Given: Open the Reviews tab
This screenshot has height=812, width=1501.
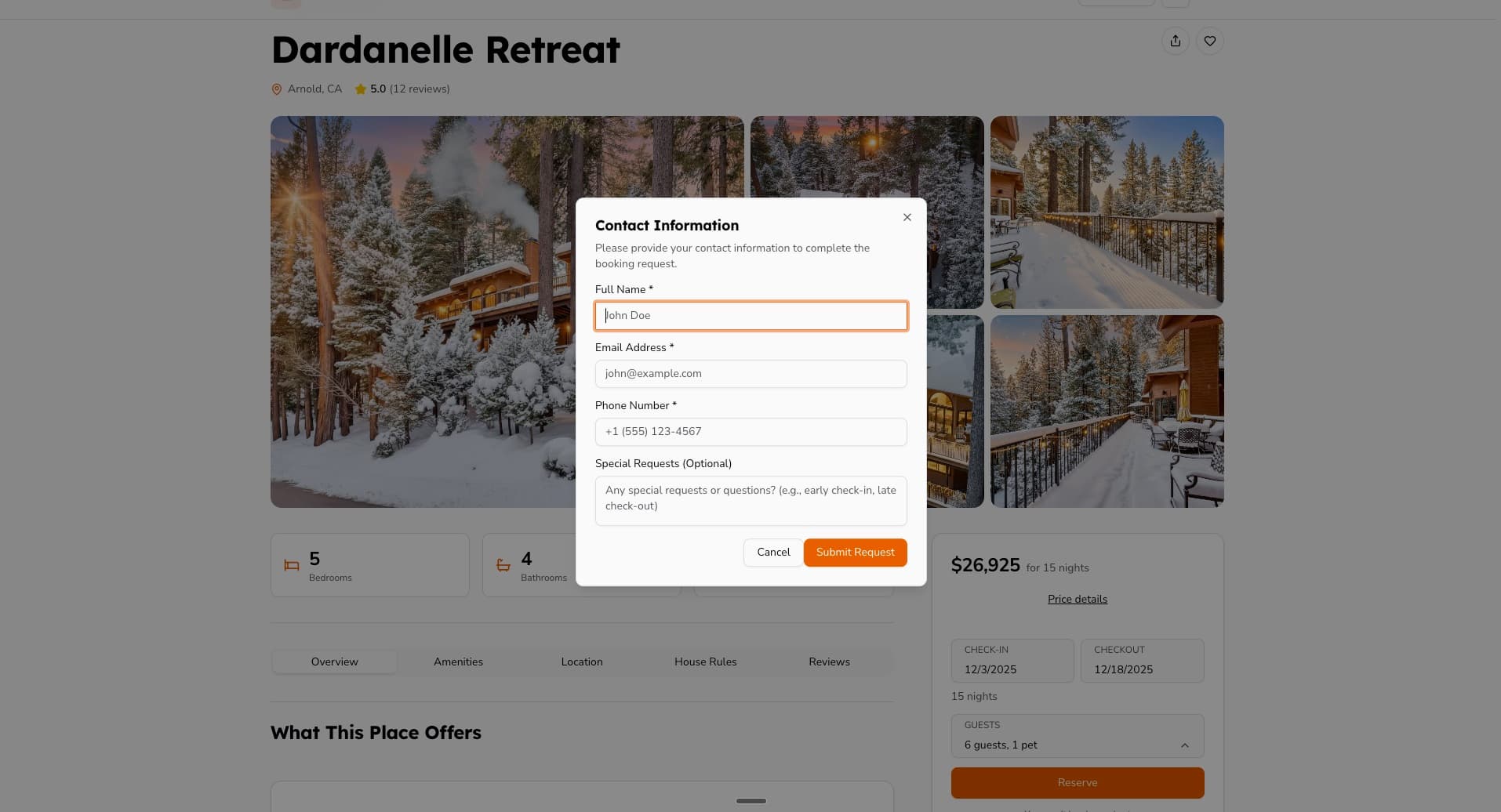Looking at the screenshot, I should point(829,662).
